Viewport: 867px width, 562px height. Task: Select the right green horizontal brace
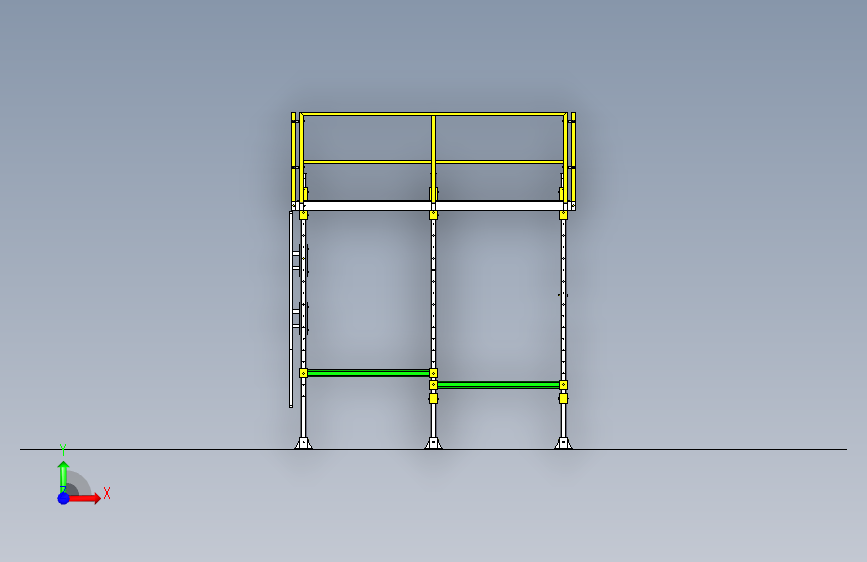(x=498, y=385)
